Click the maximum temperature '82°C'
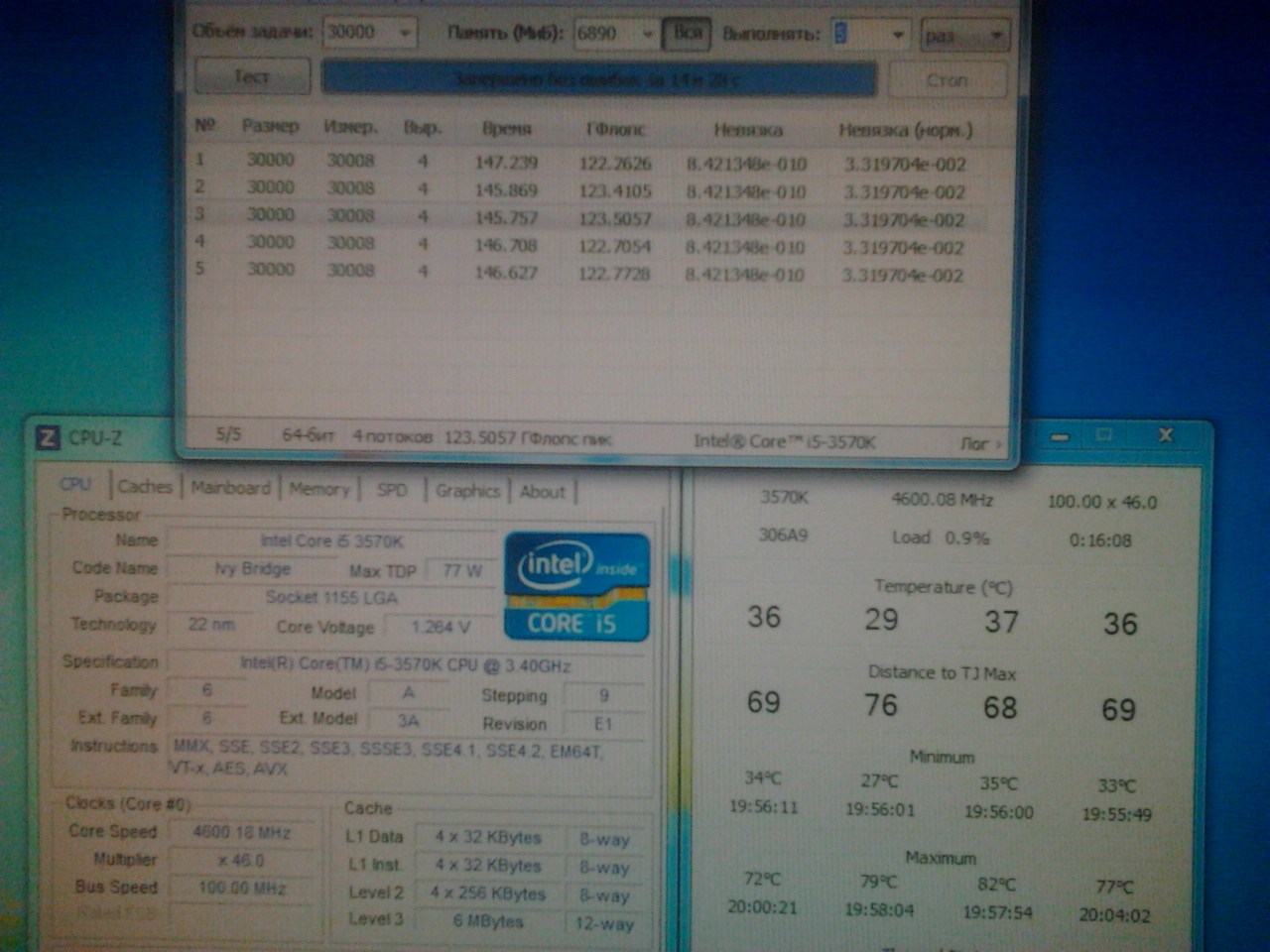The width and height of the screenshot is (1270, 952). coord(997,884)
